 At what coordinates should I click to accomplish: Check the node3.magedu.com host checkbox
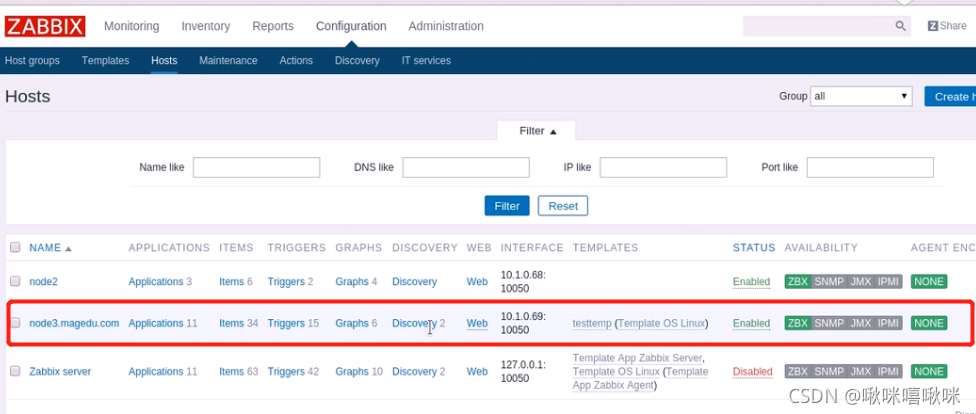(x=15, y=323)
